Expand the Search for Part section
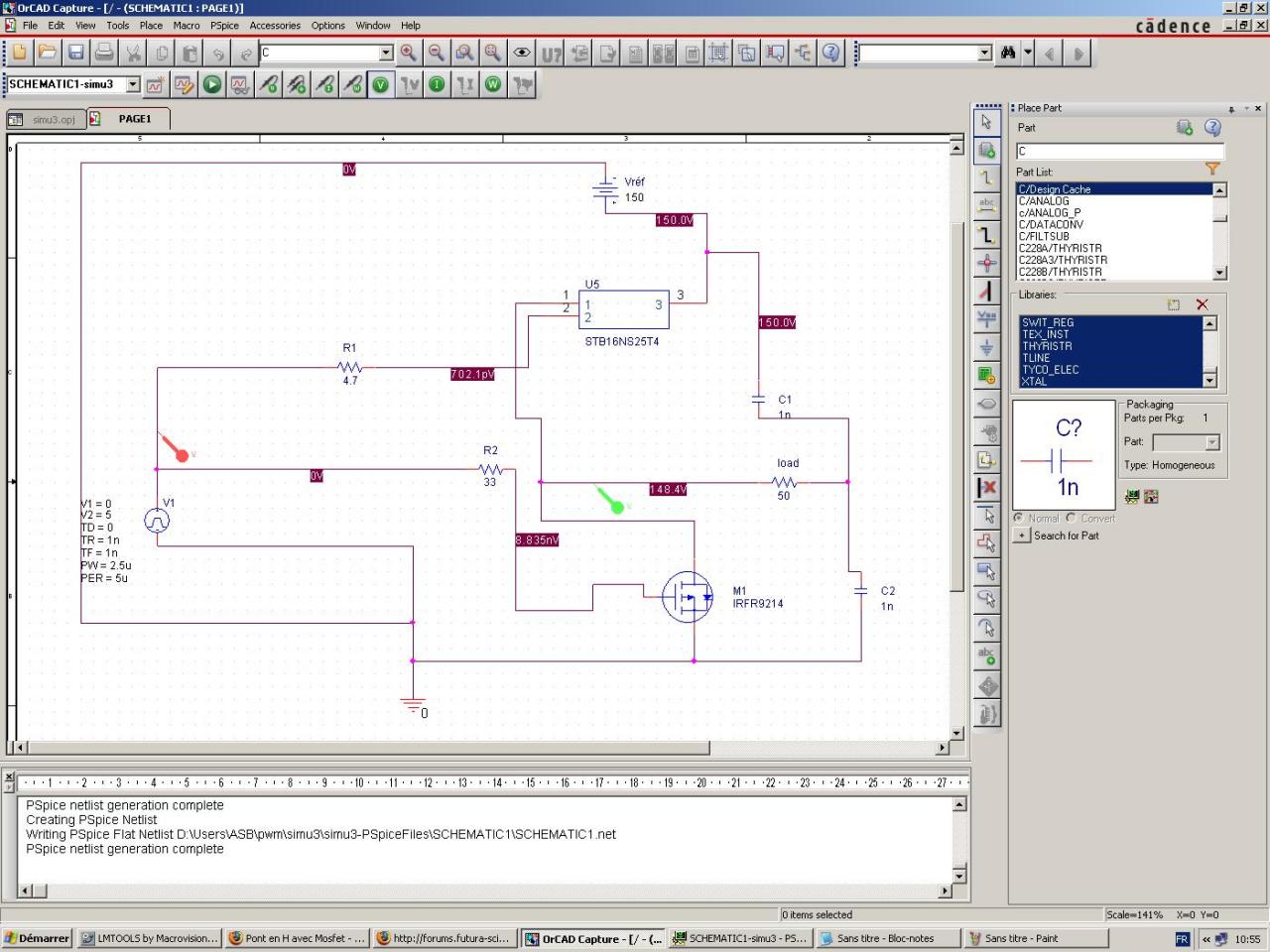 [x=1021, y=535]
